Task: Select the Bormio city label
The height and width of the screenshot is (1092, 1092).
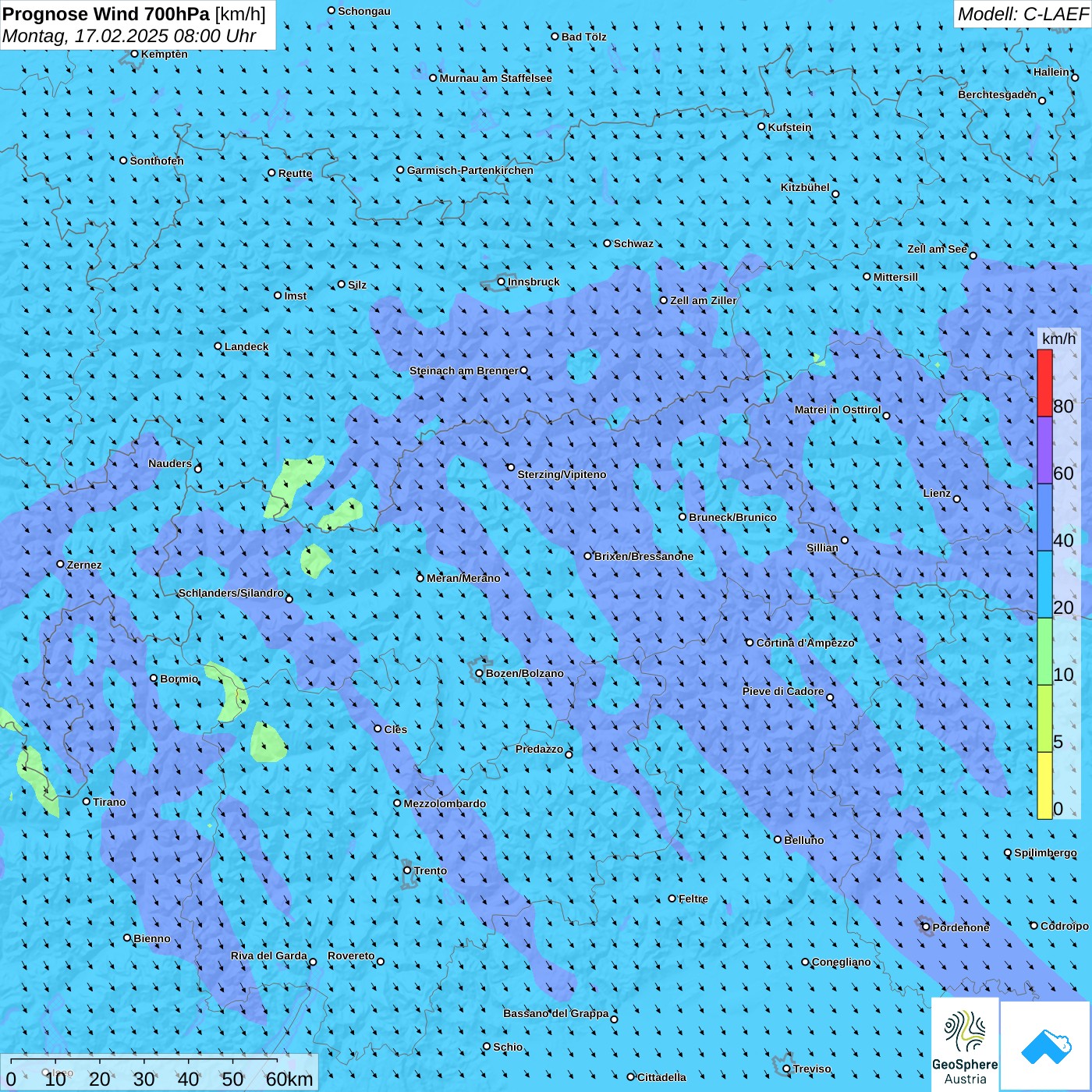Action: [179, 679]
